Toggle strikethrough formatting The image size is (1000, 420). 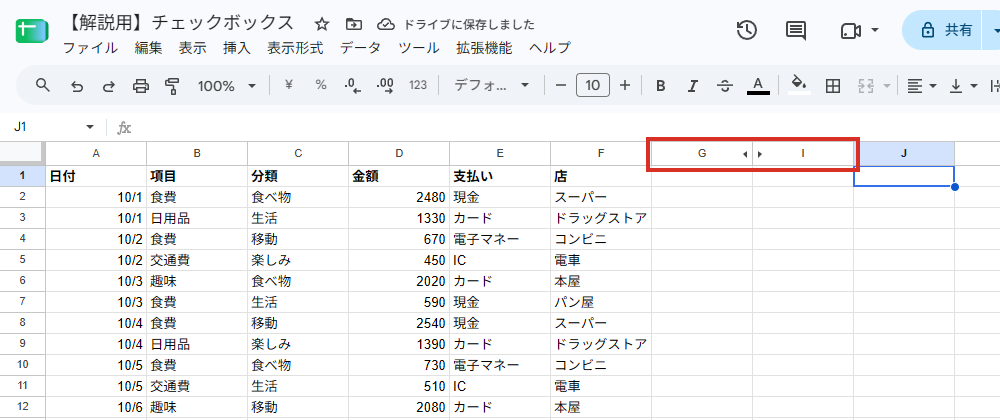(x=724, y=85)
